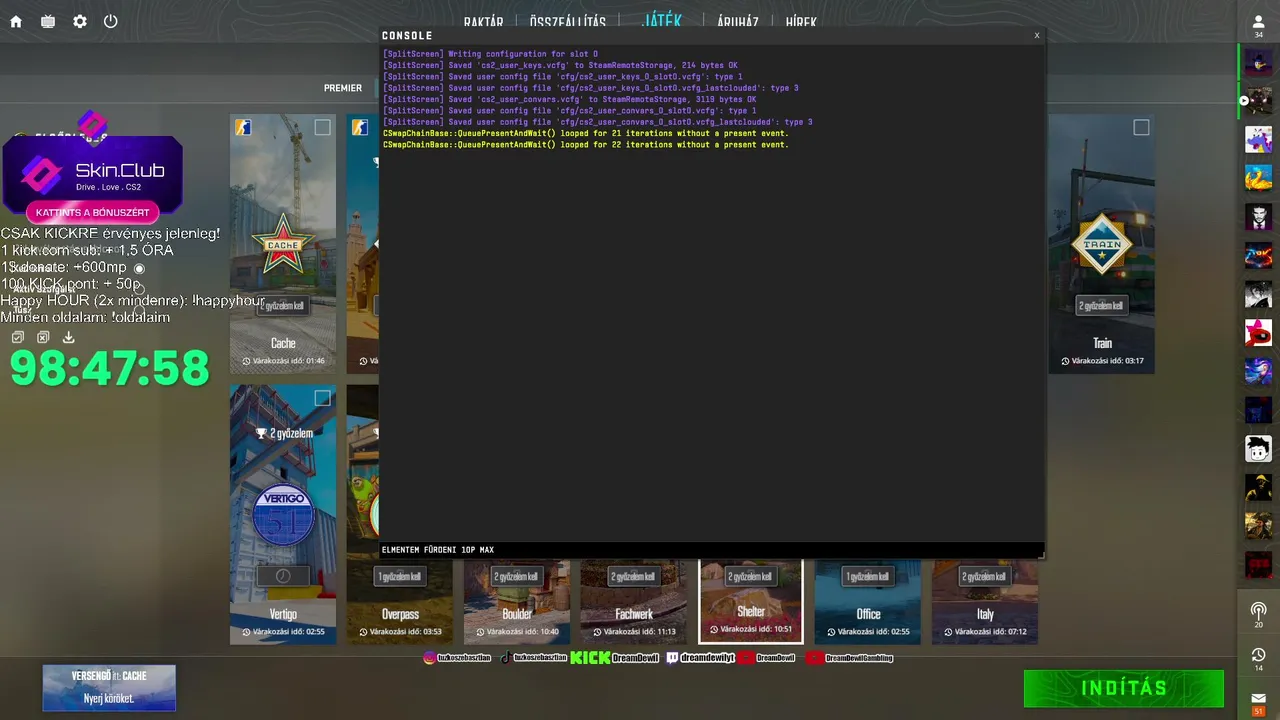This screenshot has height=720, width=1280.
Task: Click the 98:47:58 countdown timer
Action: (x=110, y=369)
